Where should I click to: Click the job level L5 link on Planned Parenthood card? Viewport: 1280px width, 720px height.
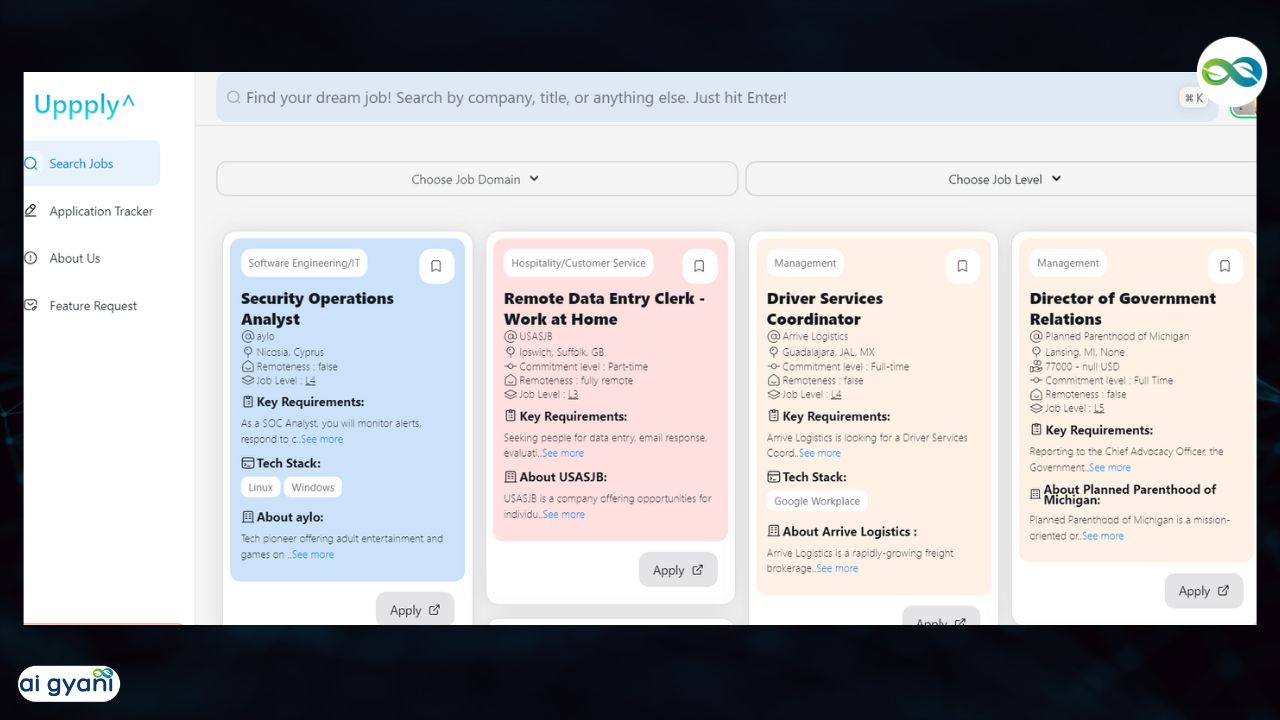coord(1099,408)
